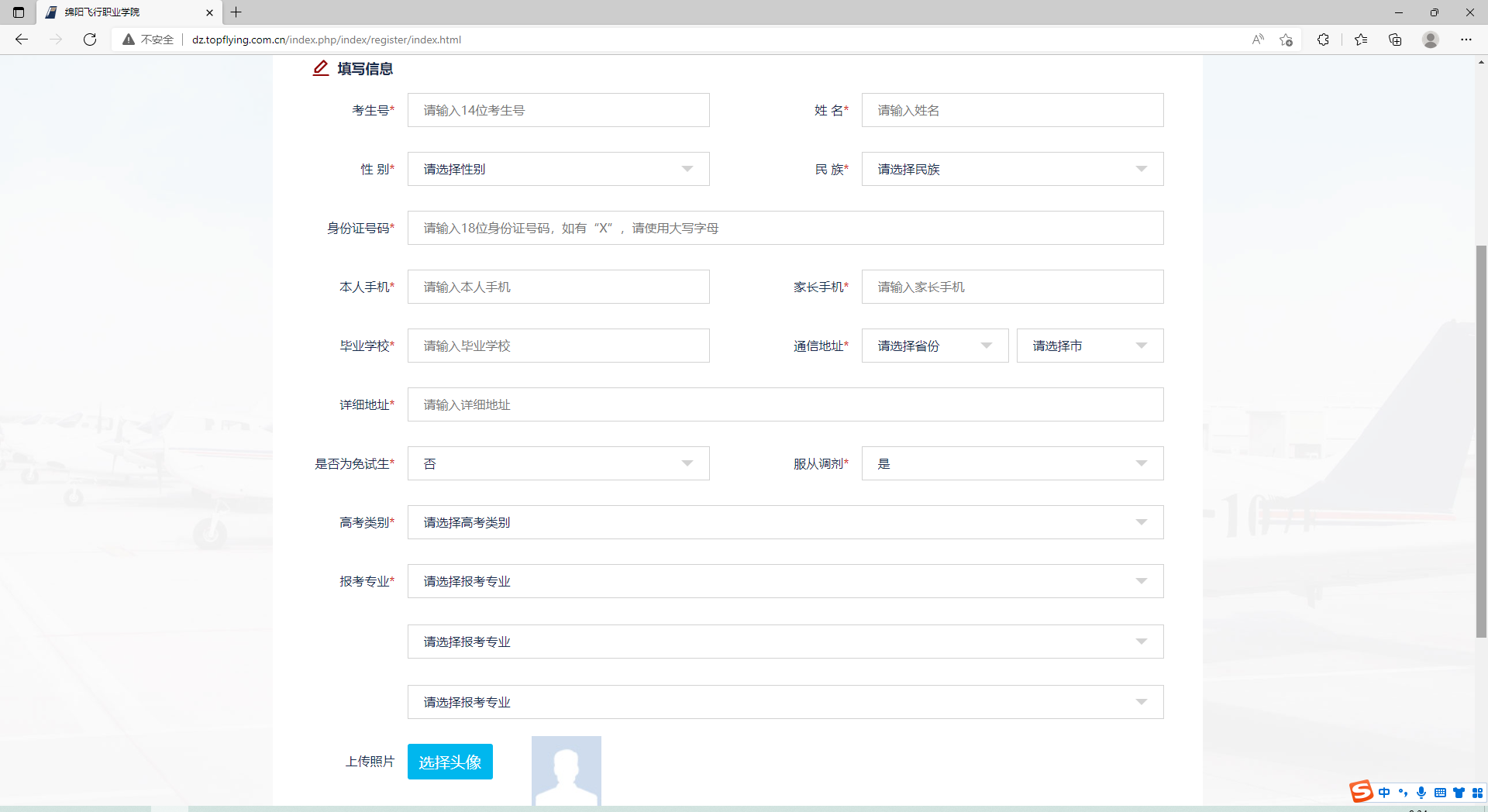The image size is (1488, 812).
Task: Open a new tab with plus button
Action: click(x=236, y=12)
